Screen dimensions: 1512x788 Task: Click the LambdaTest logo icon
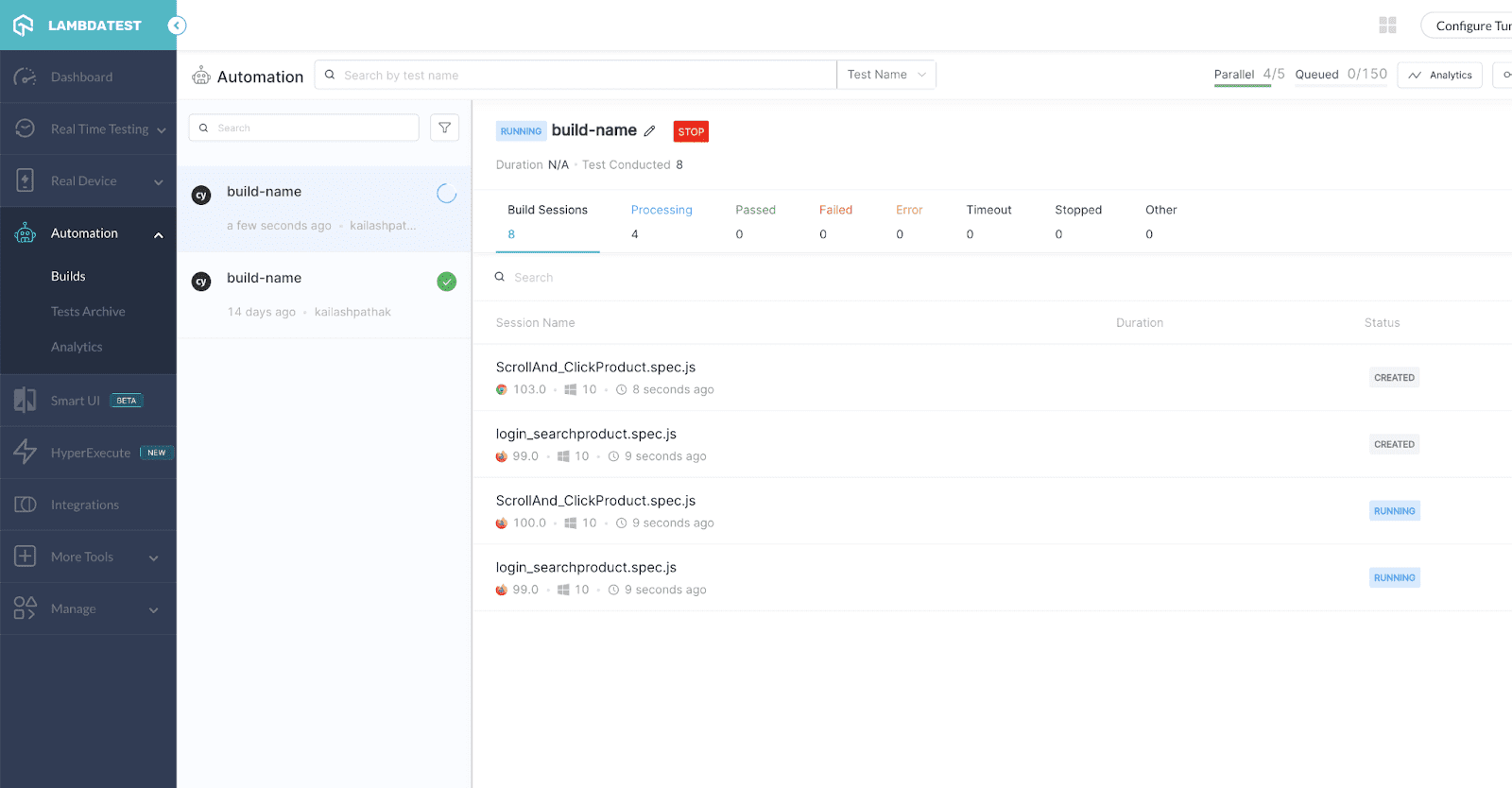coord(23,26)
